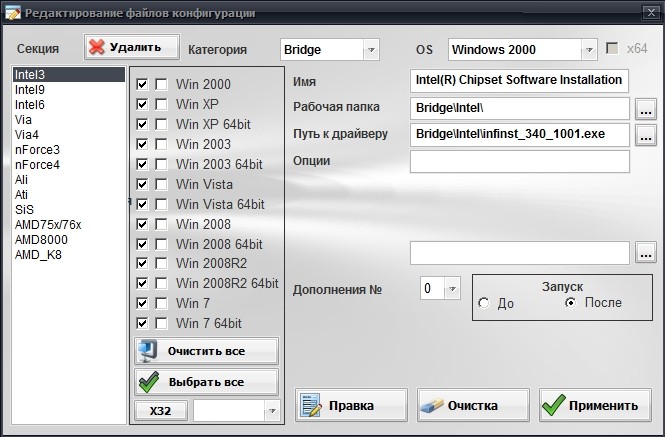Click Очистить все button
This screenshot has width=665, height=437.
coord(207,351)
